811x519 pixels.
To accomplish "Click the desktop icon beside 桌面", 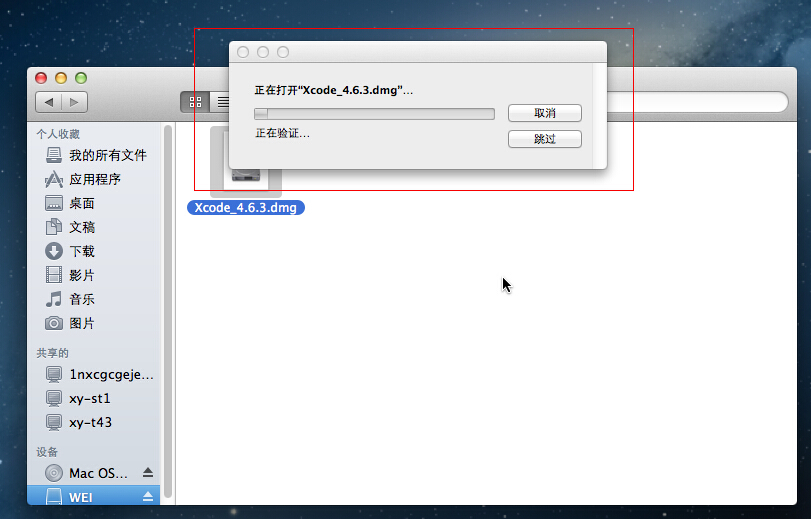I will coord(54,203).
